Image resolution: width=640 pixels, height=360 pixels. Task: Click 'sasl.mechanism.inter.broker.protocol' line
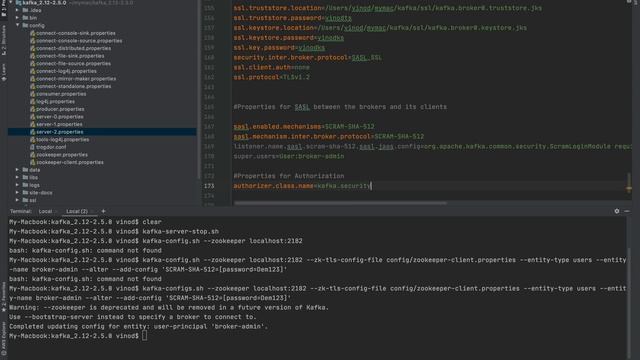[329, 136]
